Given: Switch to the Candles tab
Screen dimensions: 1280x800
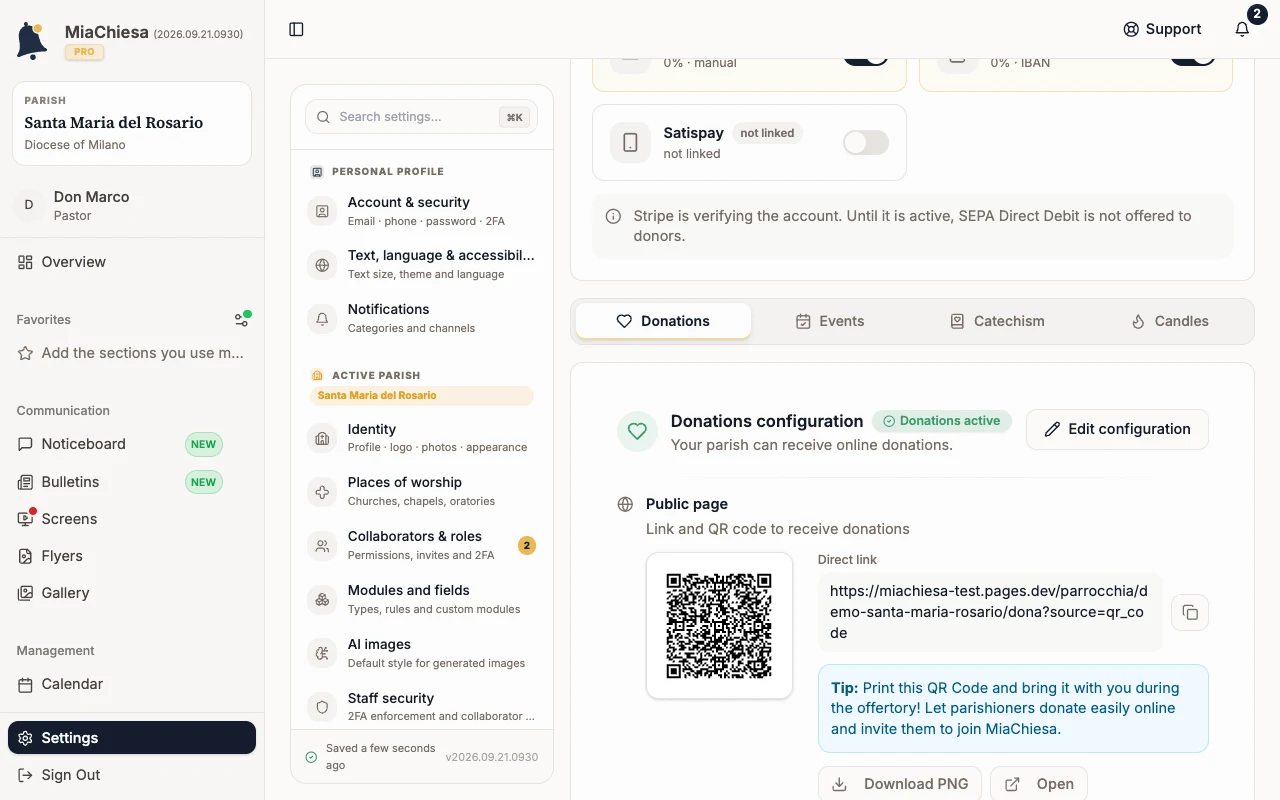Looking at the screenshot, I should 1169,321.
